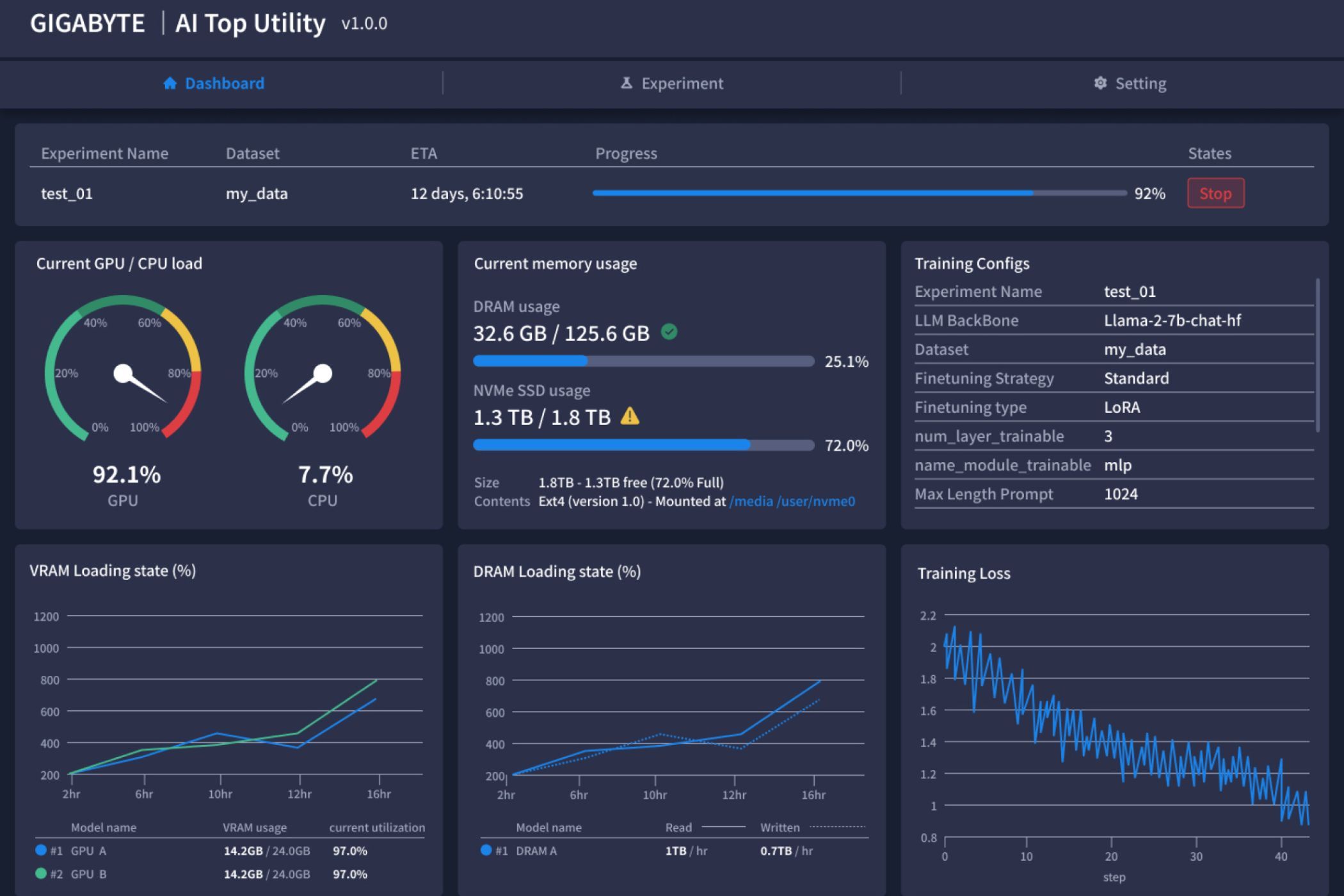Image resolution: width=1344 pixels, height=896 pixels.
Task: Click the 92% progress value
Action: click(x=1149, y=193)
